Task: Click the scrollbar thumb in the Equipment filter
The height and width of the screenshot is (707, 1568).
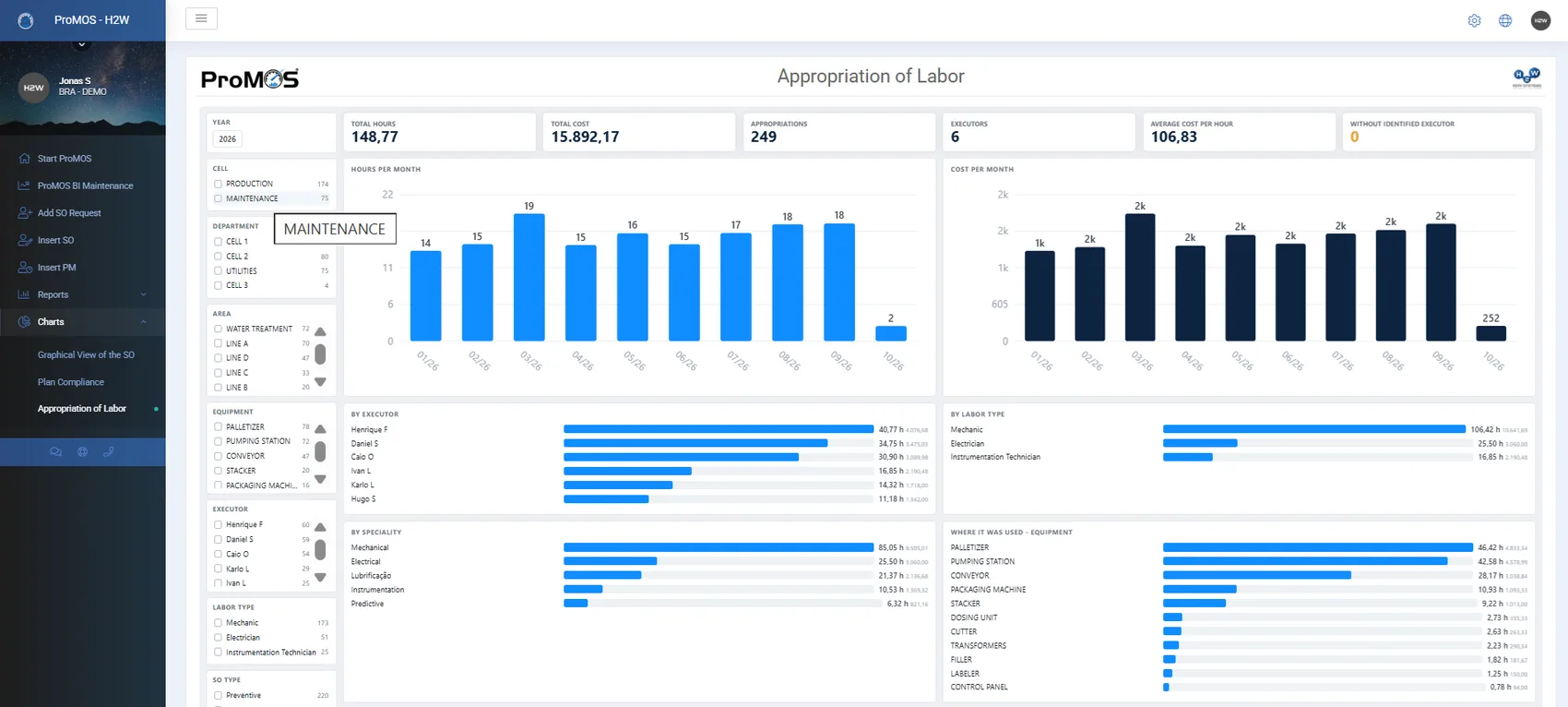Action: click(320, 451)
